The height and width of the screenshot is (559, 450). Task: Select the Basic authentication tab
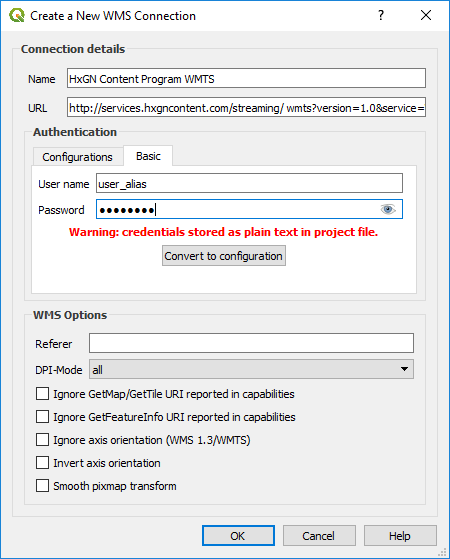[x=148, y=156]
